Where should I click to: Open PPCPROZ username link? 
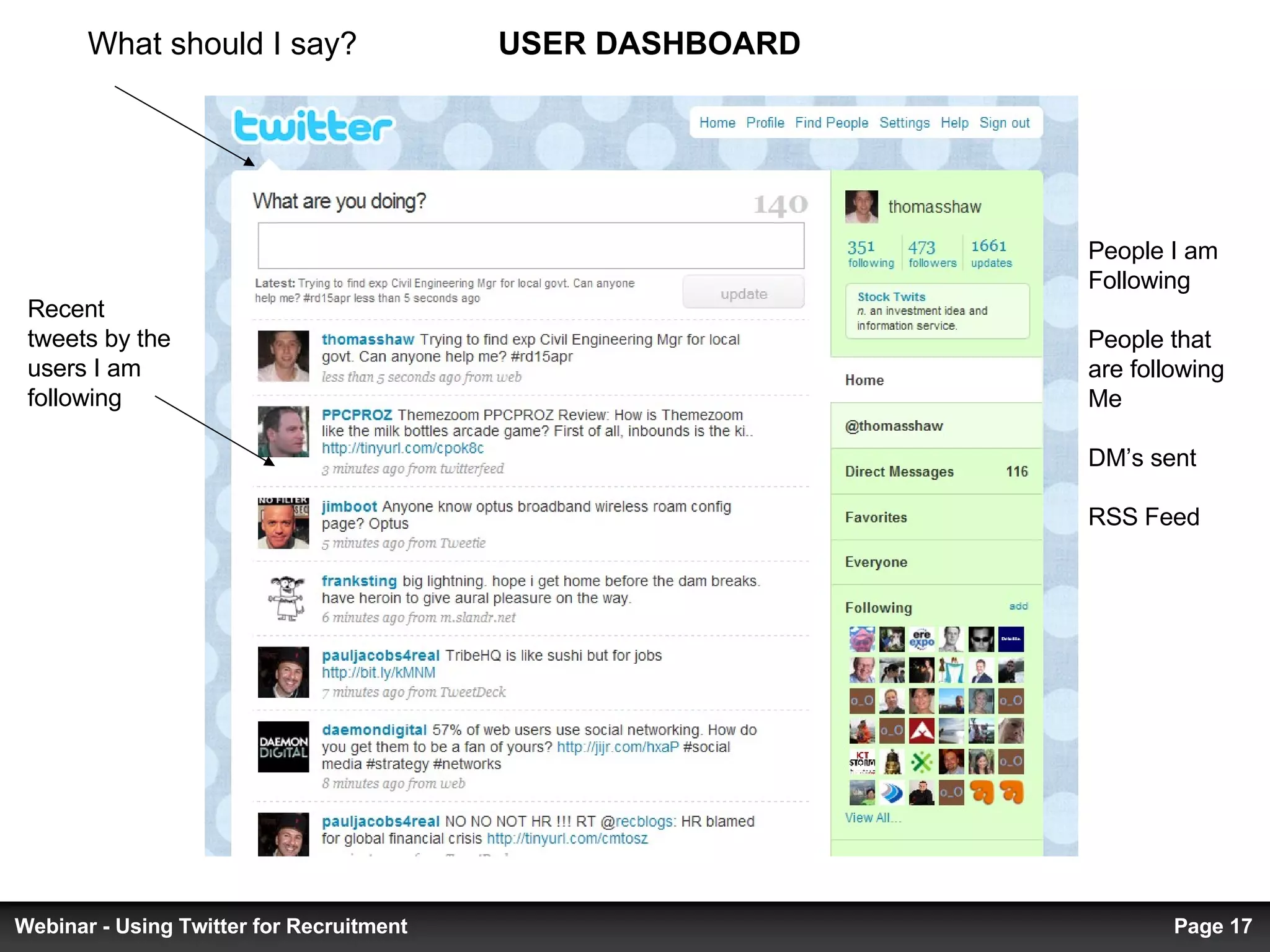[x=357, y=415]
